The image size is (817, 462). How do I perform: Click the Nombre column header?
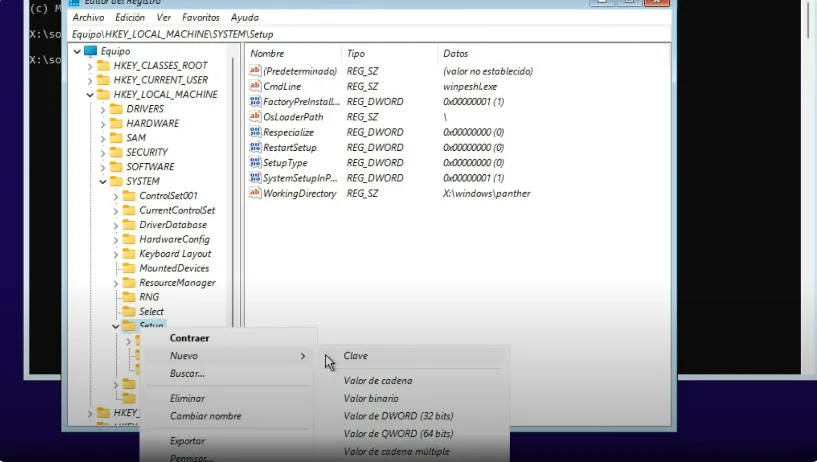click(267, 52)
